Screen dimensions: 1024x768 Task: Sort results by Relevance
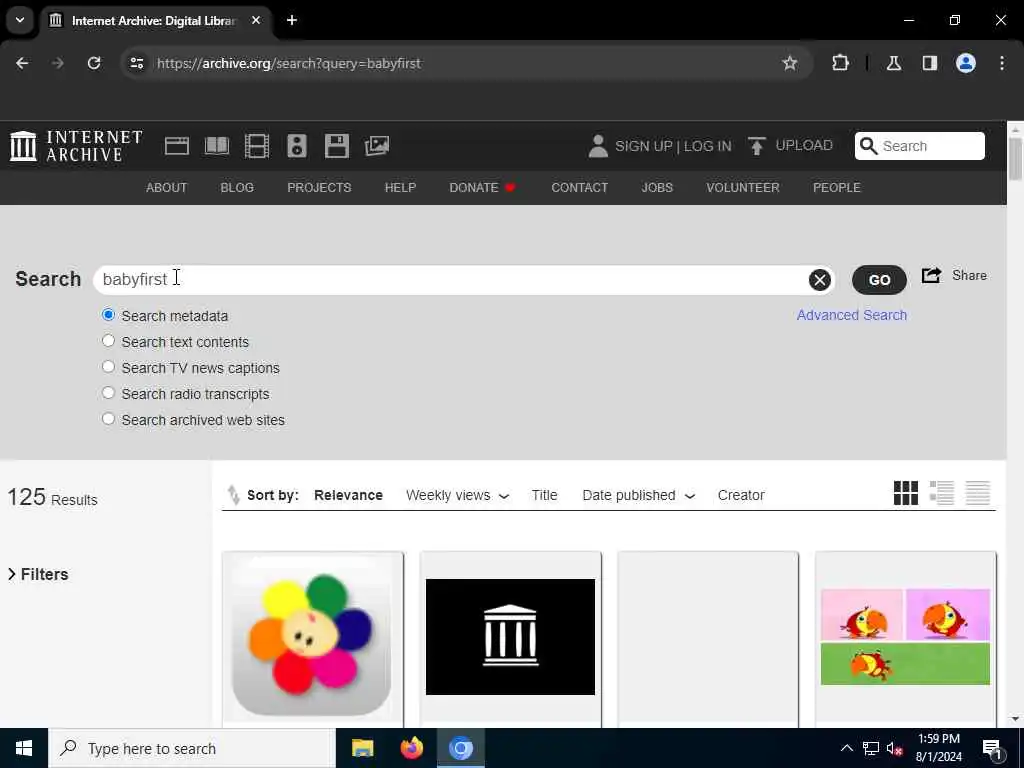pyautogui.click(x=348, y=495)
